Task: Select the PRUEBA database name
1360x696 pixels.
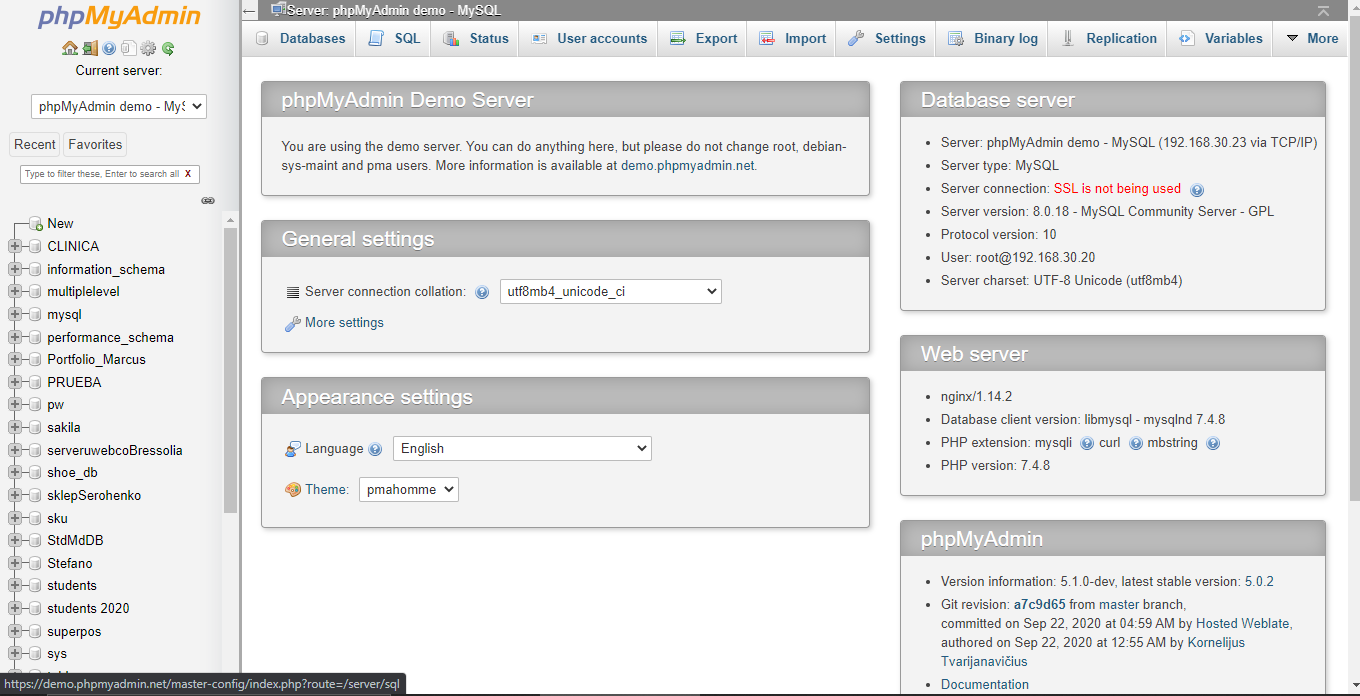Action: click(x=74, y=383)
